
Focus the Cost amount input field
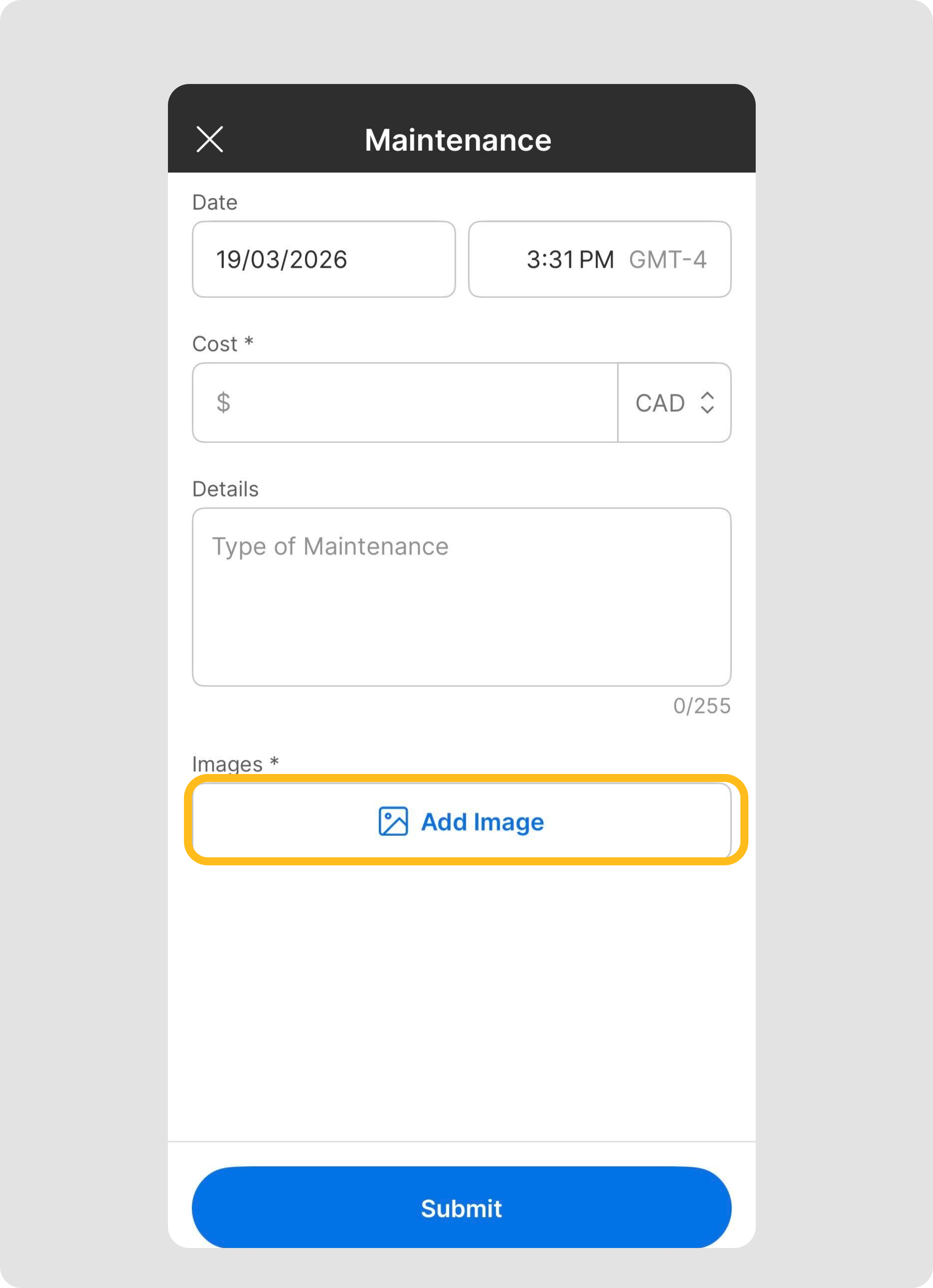pos(420,403)
